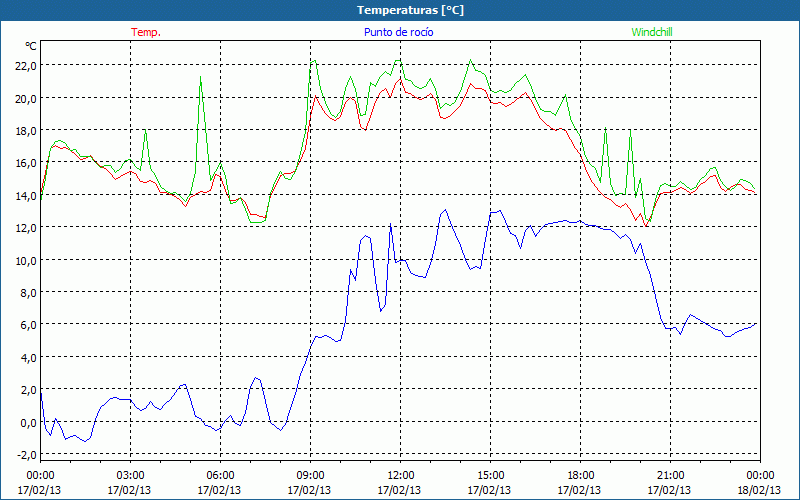This screenshot has width=800, height=500.
Task: Click the blue dew point peak near 13:30
Action: pos(445,210)
